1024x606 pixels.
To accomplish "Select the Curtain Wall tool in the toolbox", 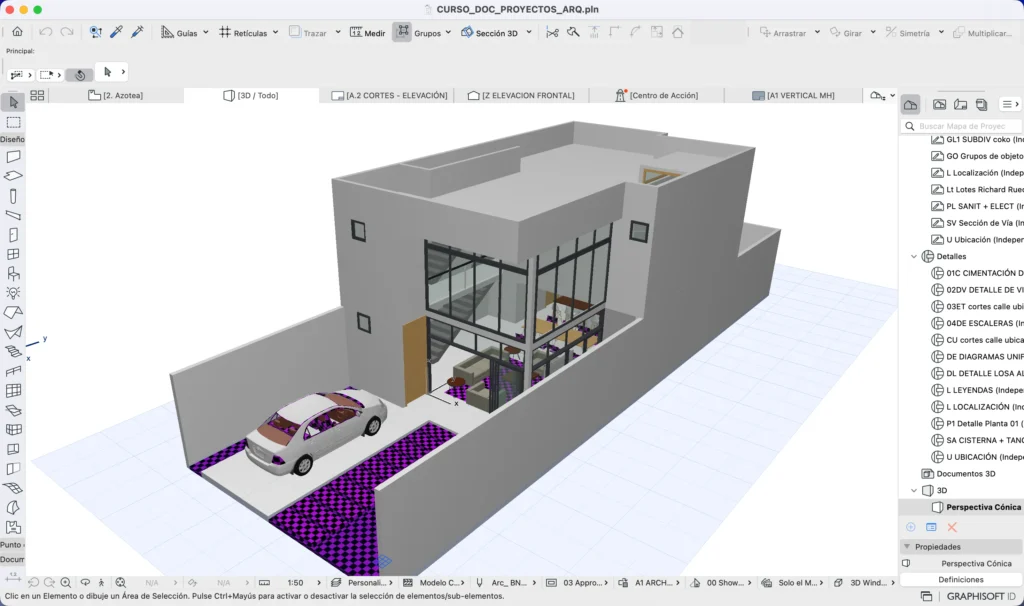I will (13, 391).
